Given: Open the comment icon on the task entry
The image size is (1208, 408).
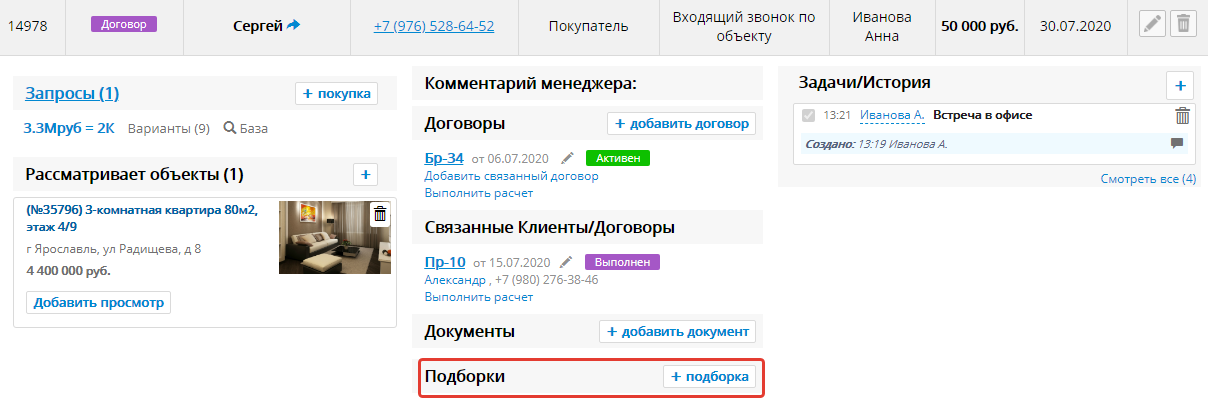Looking at the screenshot, I should tap(1176, 144).
